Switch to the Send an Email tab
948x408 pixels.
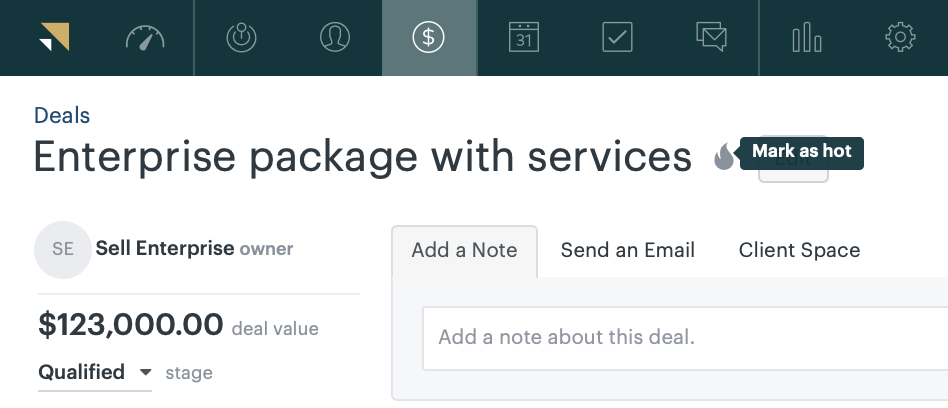[x=628, y=251]
